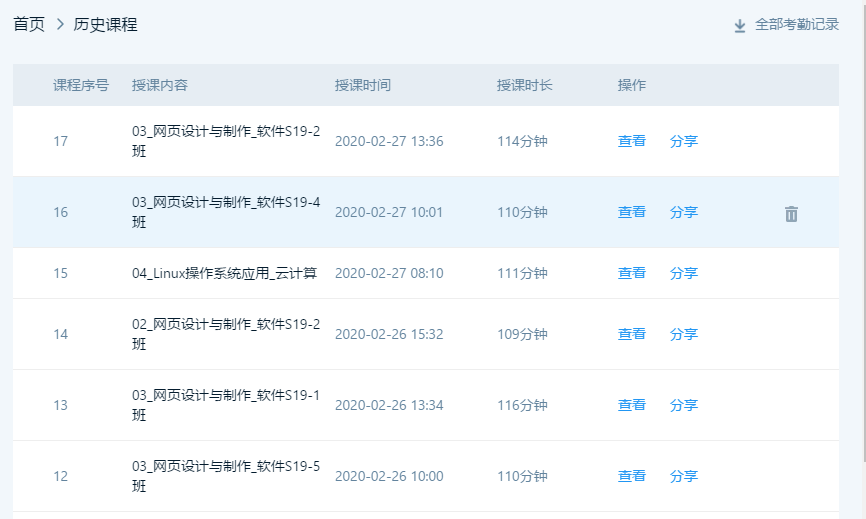The width and height of the screenshot is (866, 519).
Task: Share course 13 with 分享
Action: 683,405
